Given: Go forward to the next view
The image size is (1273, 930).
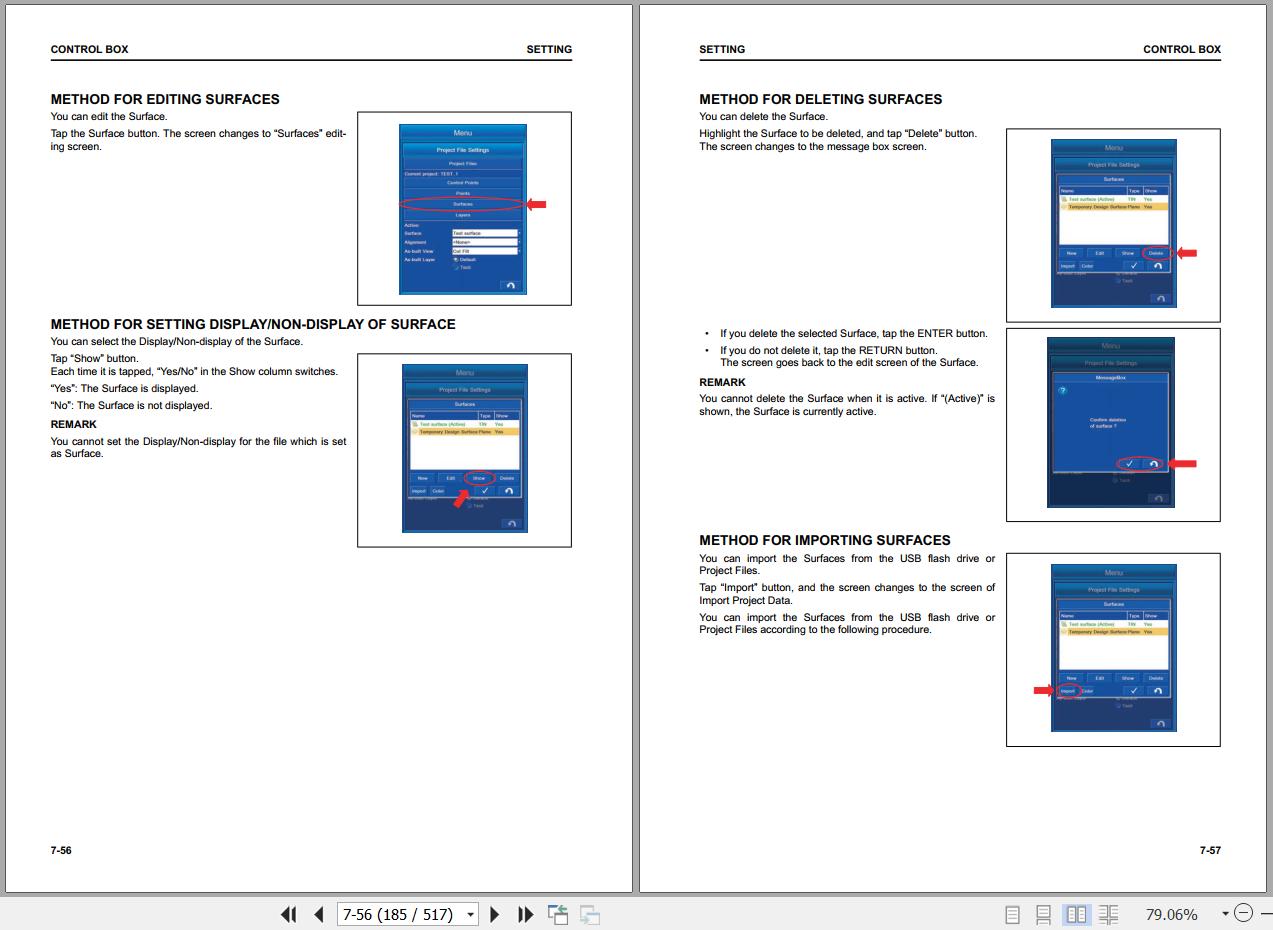Looking at the screenshot, I should pyautogui.click(x=590, y=914).
